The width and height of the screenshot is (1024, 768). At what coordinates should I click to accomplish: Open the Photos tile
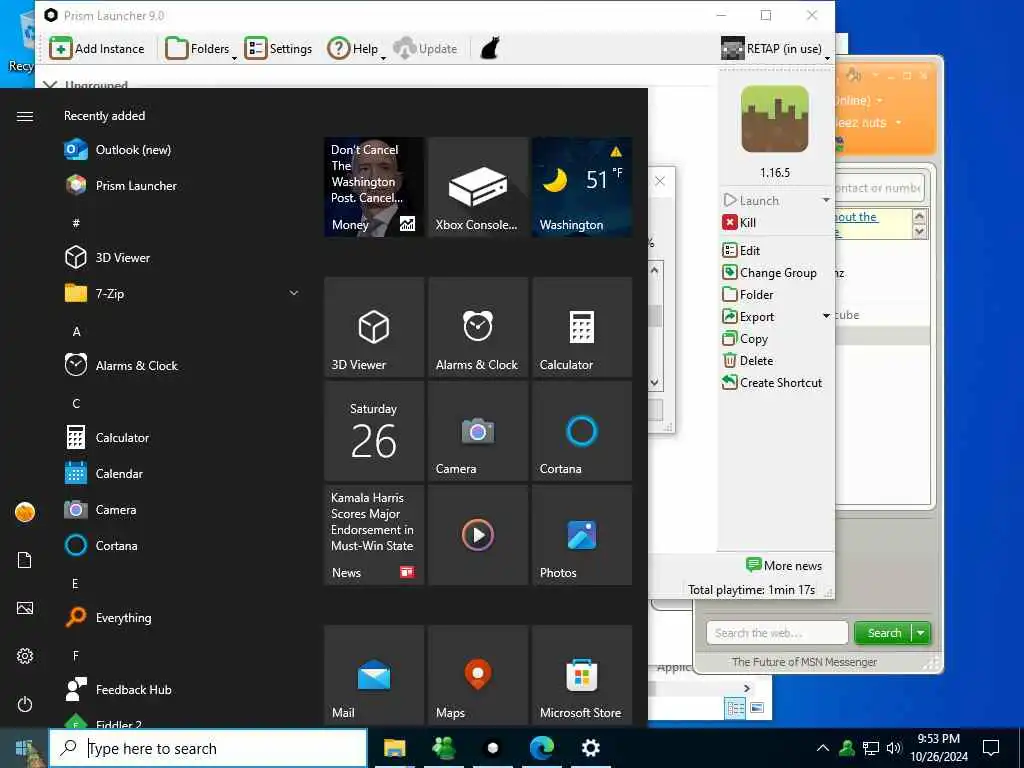click(582, 535)
